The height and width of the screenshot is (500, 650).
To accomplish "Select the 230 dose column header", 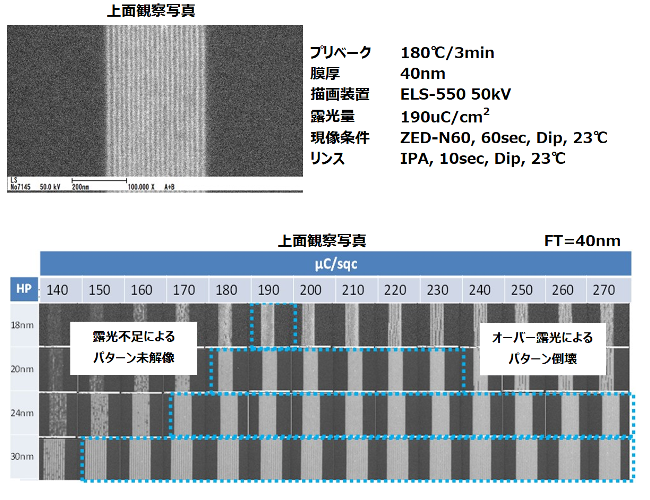I will pyautogui.click(x=438, y=289).
